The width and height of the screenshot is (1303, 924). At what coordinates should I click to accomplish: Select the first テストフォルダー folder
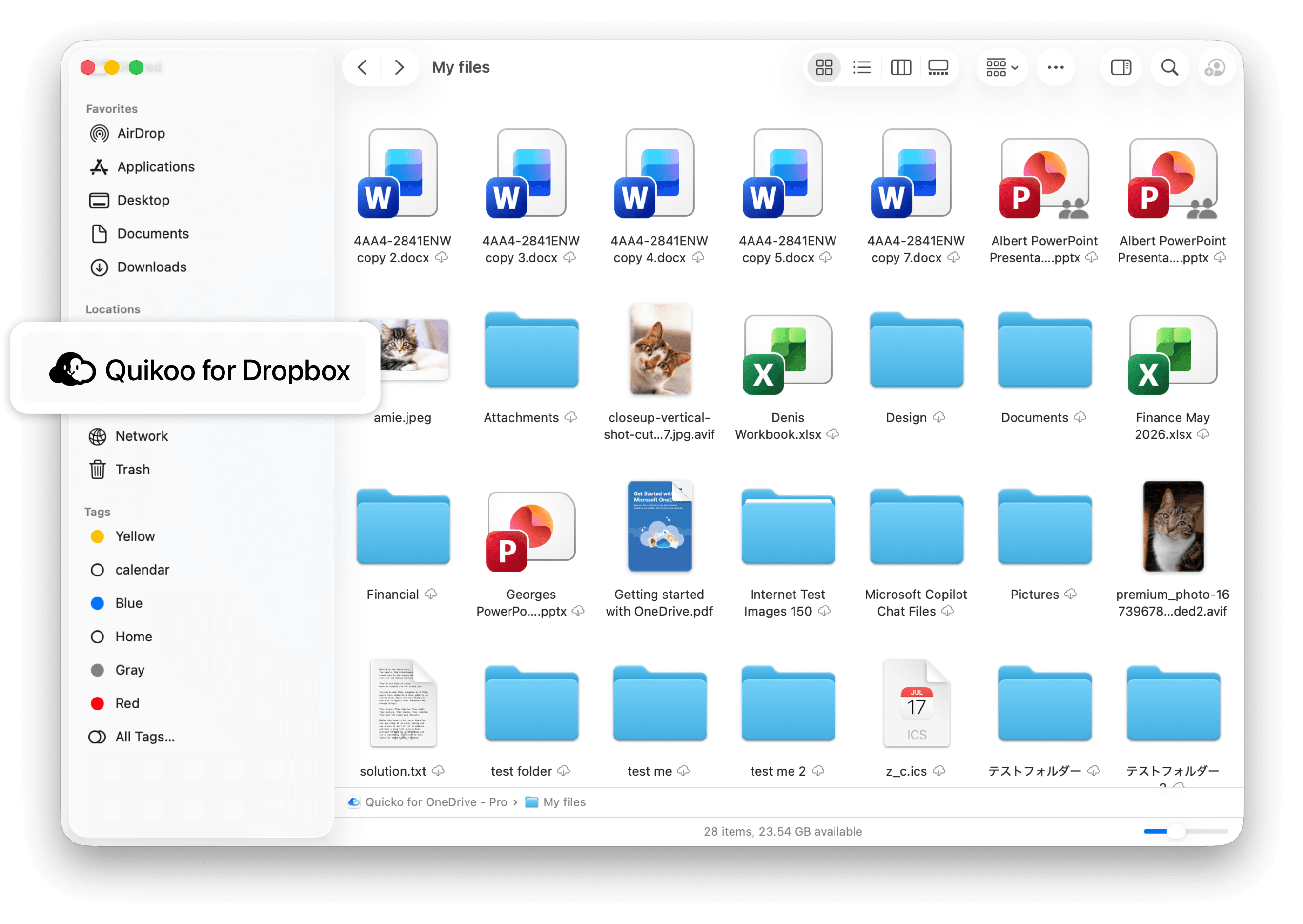tap(1045, 704)
